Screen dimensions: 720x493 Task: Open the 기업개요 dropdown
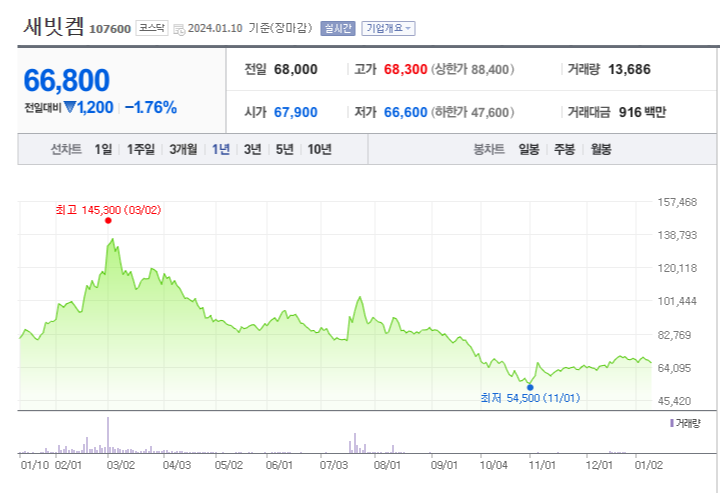pos(388,28)
